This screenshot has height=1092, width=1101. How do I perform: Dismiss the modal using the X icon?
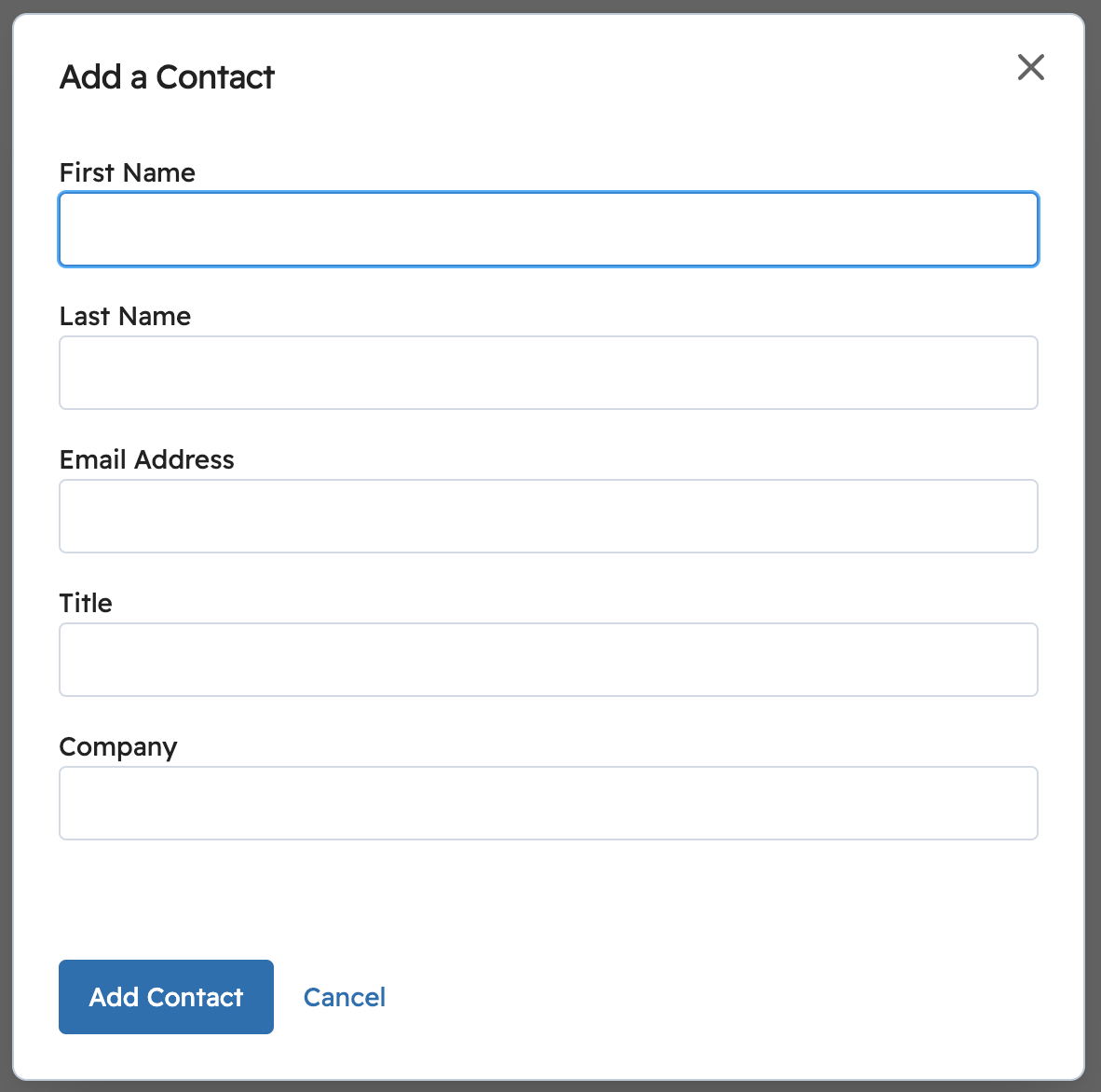[1030, 67]
